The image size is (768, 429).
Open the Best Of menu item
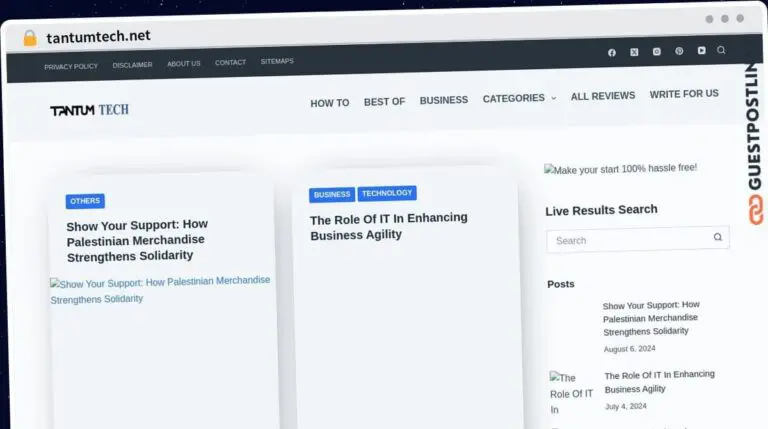[384, 102]
